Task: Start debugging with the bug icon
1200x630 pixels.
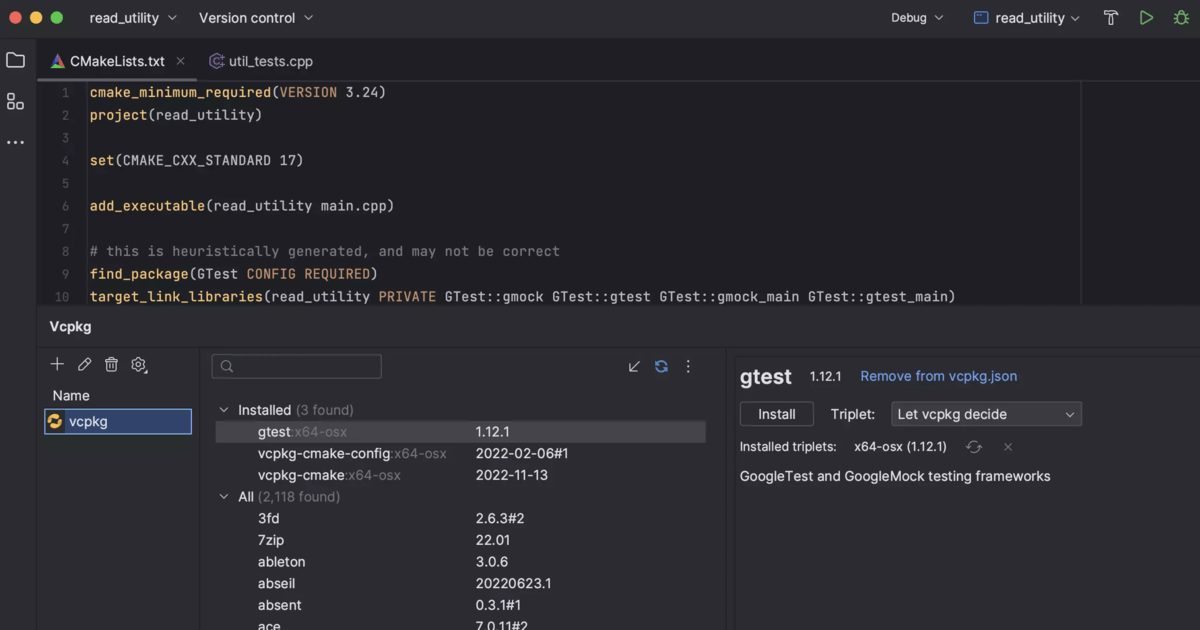Action: (x=1181, y=17)
